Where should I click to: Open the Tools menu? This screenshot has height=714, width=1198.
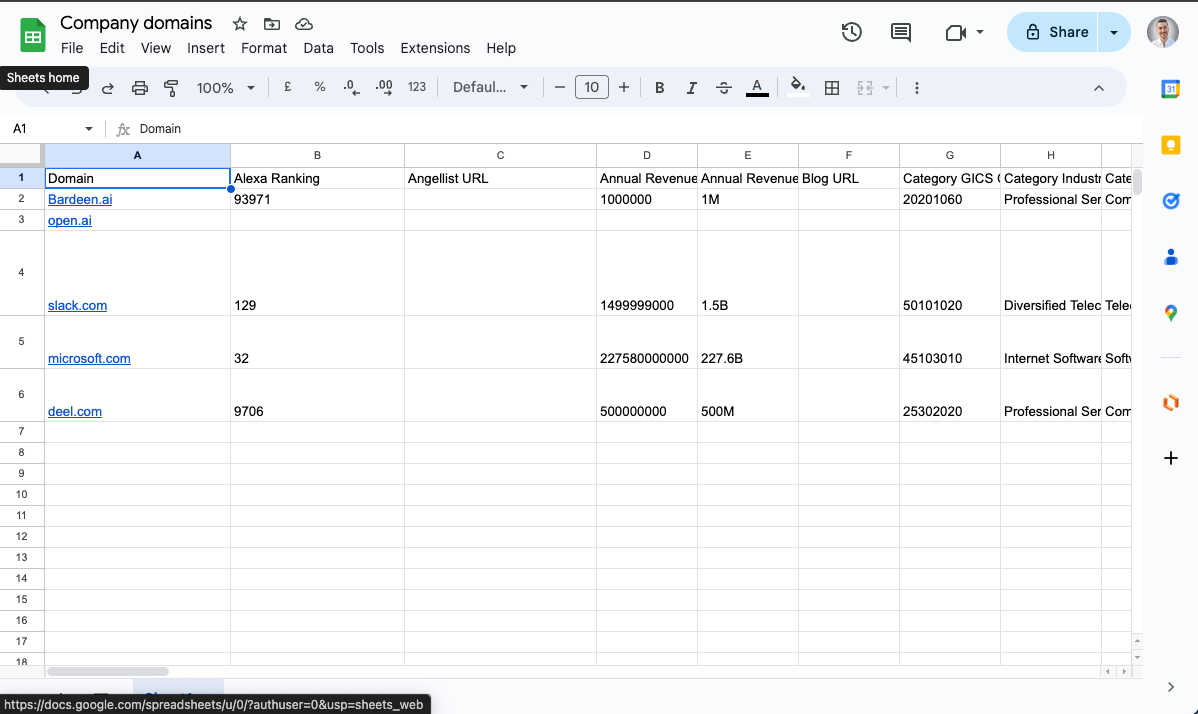point(367,48)
